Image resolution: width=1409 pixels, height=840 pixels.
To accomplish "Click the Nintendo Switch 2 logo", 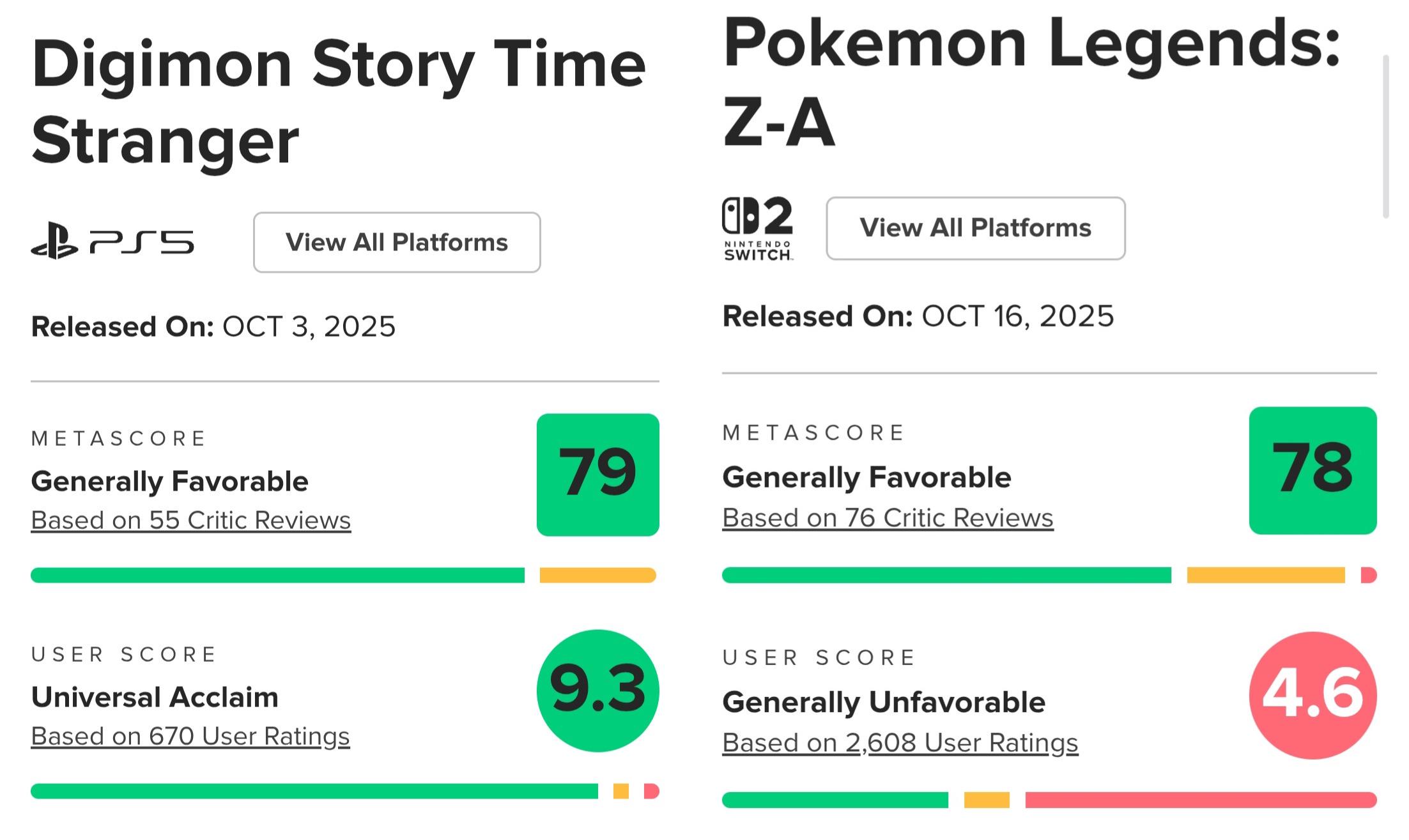I will (x=758, y=228).
